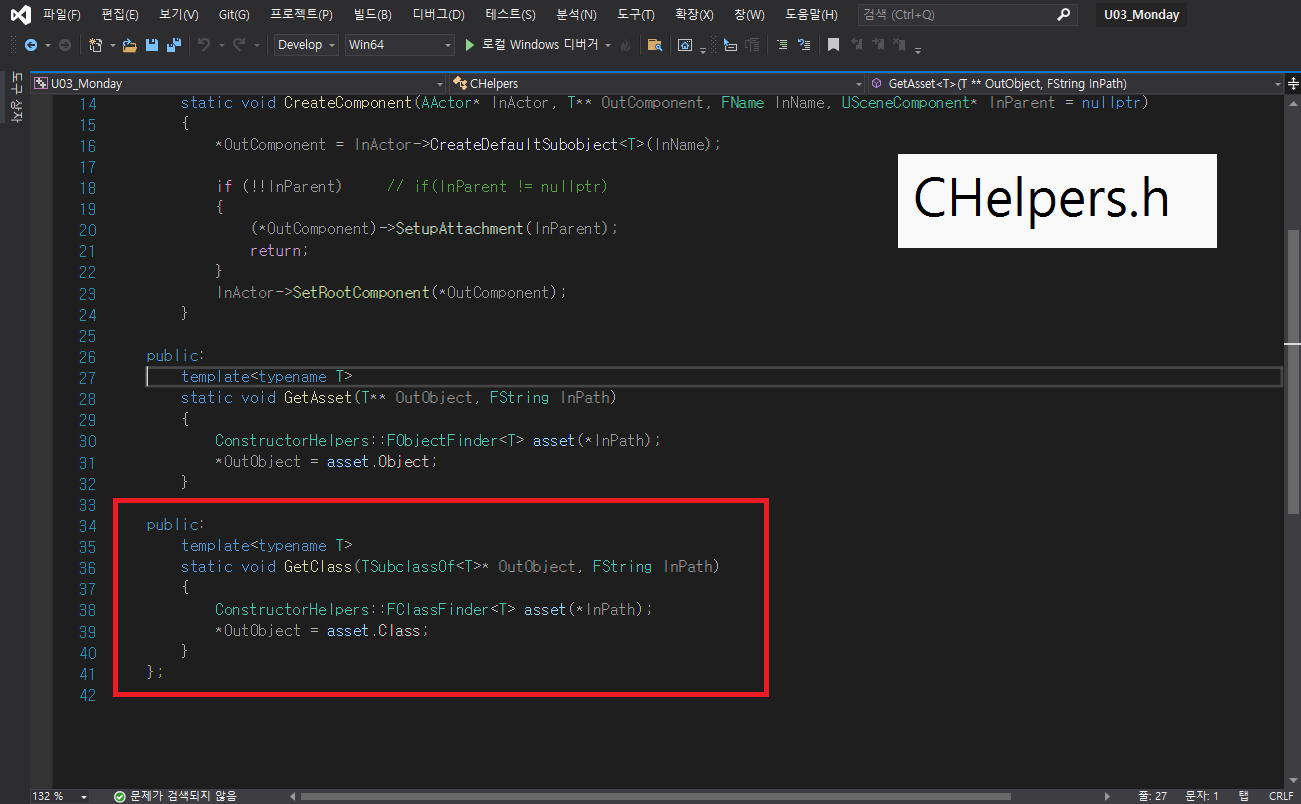
Task: Open the 디버그(D) menu
Action: (x=439, y=15)
